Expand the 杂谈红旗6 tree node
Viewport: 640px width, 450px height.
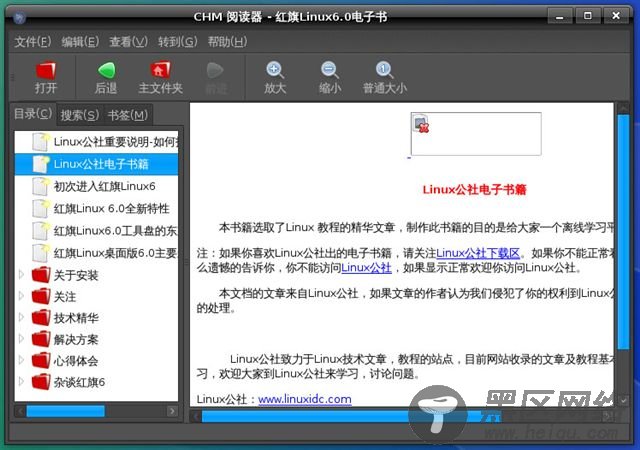click(x=22, y=381)
